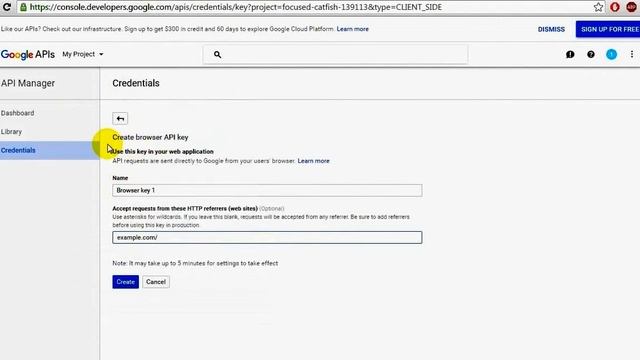
Task: Open the three-dot more options menu
Action: point(631,54)
